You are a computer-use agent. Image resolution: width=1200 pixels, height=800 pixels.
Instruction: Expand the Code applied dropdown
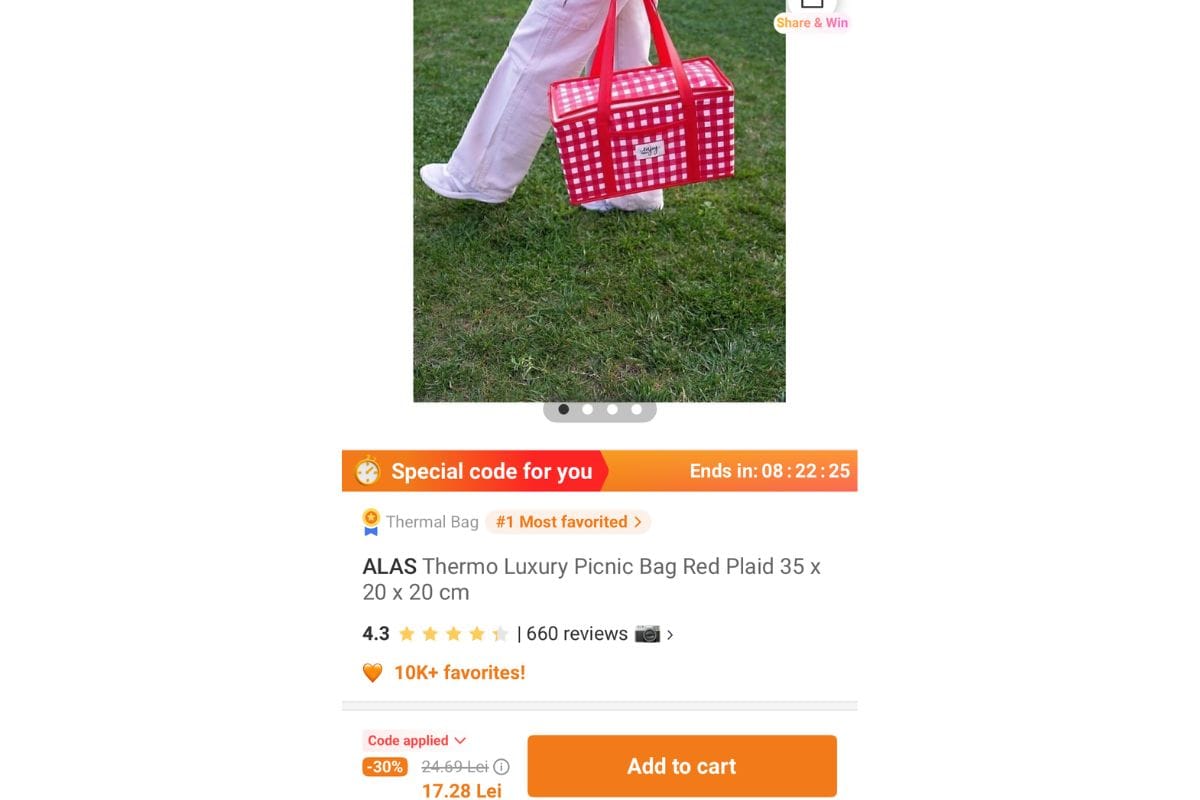[x=416, y=741]
